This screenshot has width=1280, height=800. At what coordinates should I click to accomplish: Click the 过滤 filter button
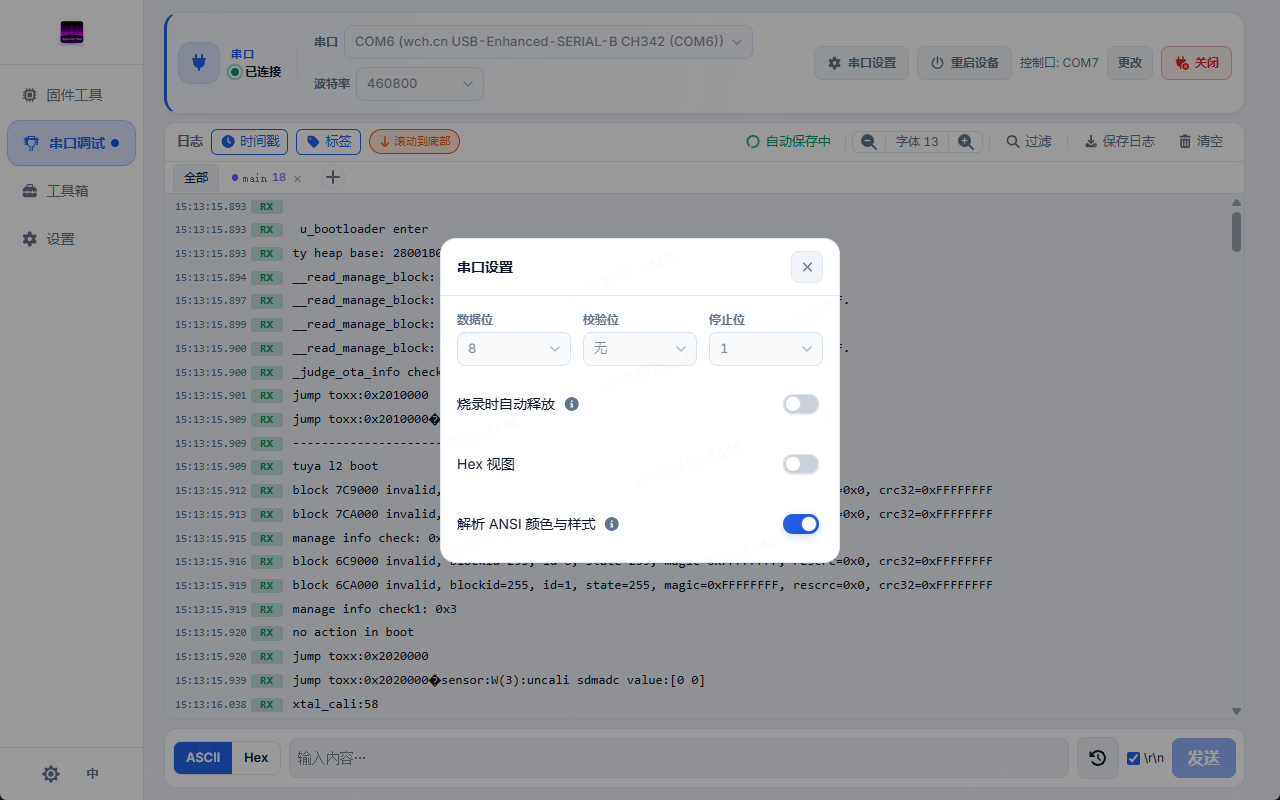(x=1029, y=142)
